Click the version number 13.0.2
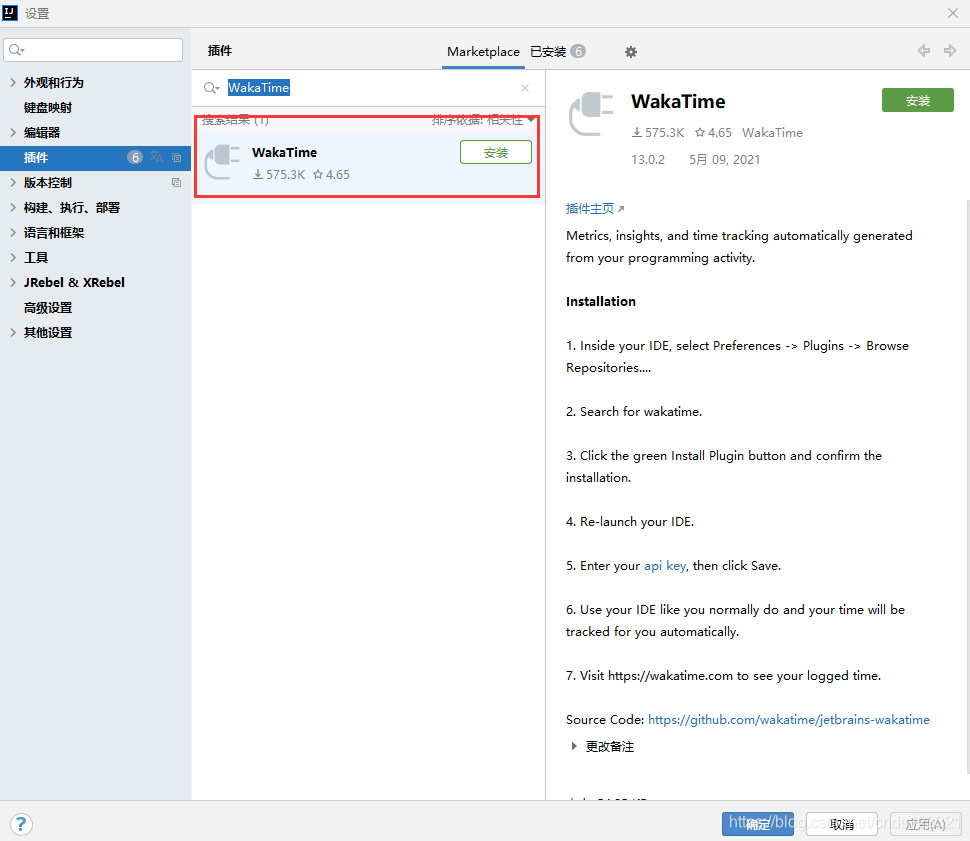The width and height of the screenshot is (970, 841). coord(648,160)
